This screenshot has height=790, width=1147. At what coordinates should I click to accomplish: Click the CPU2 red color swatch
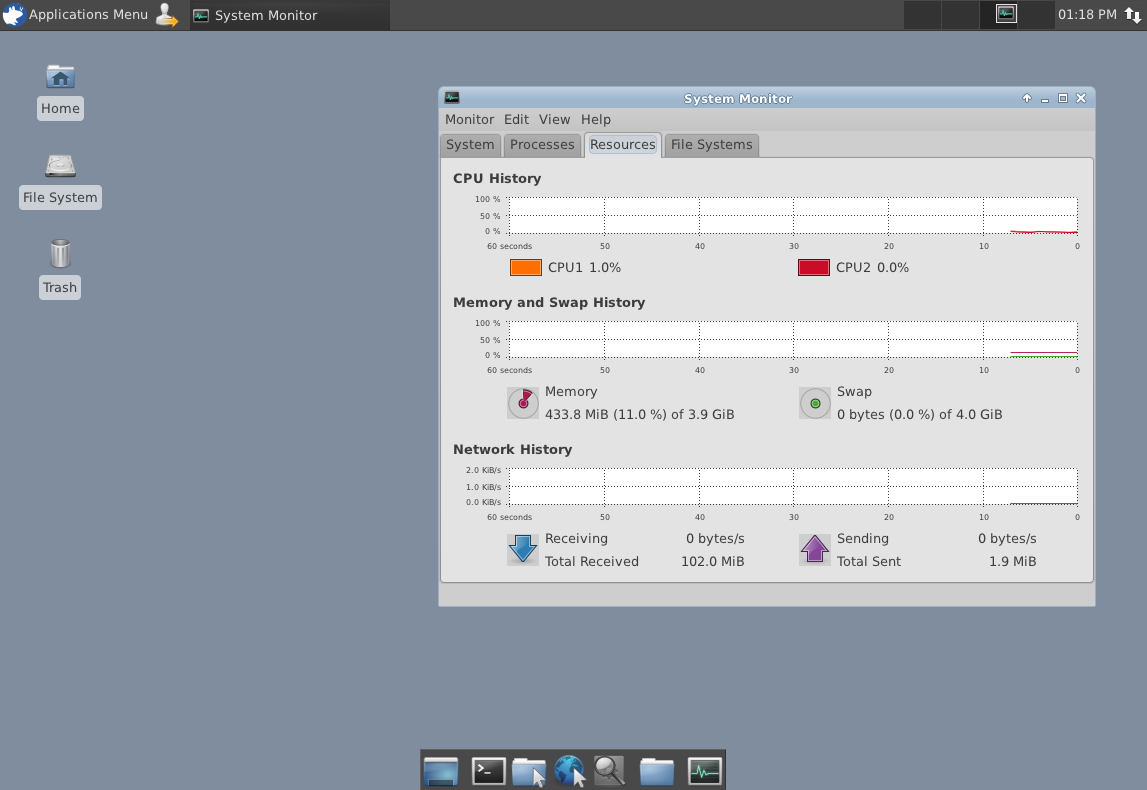813,268
